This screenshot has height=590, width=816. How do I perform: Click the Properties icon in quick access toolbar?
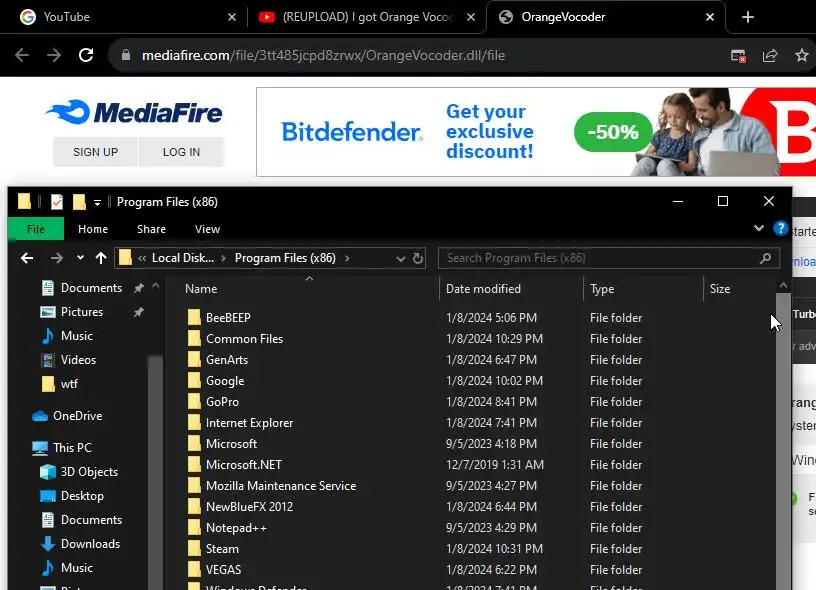[x=57, y=201]
